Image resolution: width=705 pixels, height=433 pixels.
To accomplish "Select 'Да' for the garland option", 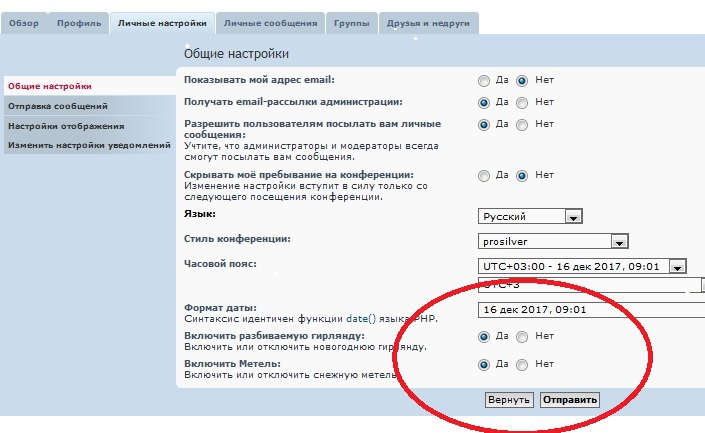I will (x=484, y=337).
